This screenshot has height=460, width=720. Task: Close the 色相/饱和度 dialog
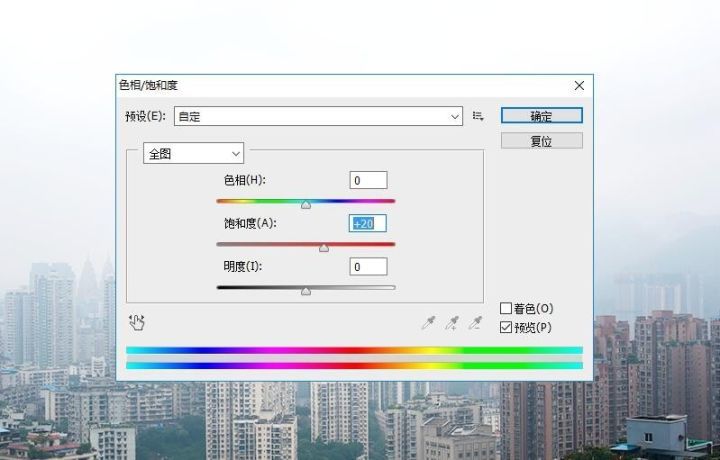click(x=579, y=85)
